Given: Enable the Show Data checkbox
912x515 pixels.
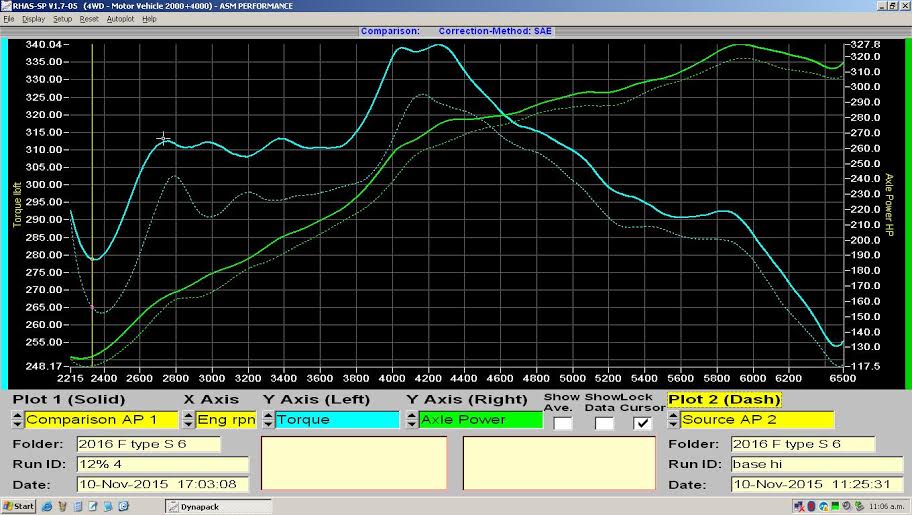Looking at the screenshot, I should coord(604,423).
